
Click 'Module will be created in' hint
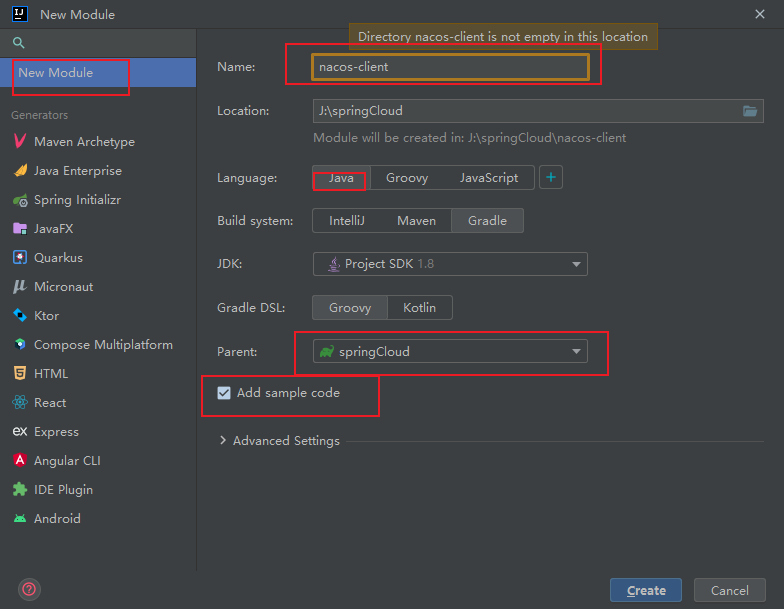pyautogui.click(x=470, y=138)
